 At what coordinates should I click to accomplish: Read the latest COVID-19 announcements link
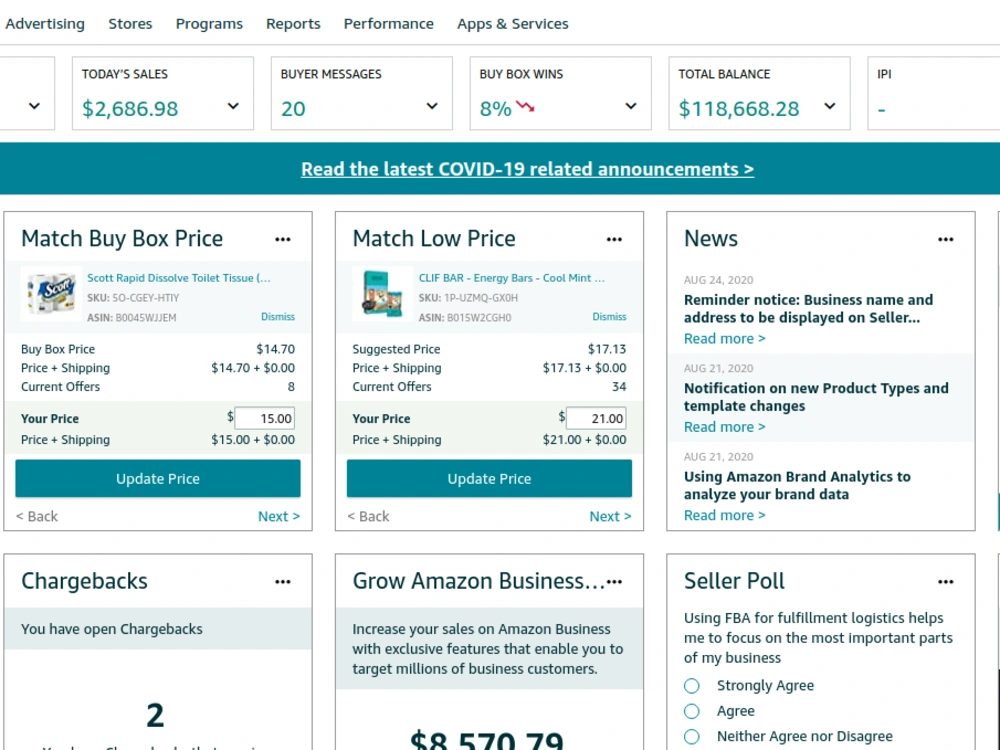pyautogui.click(x=527, y=169)
